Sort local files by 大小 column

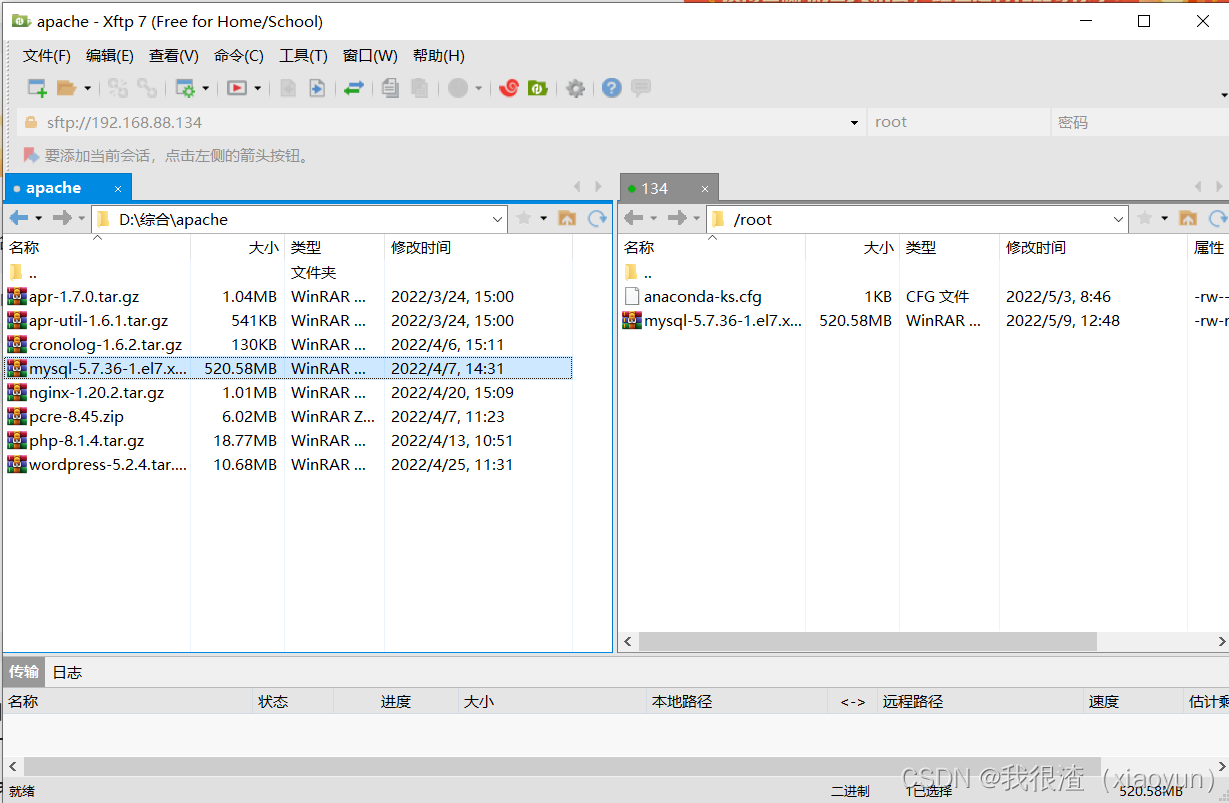coord(238,247)
